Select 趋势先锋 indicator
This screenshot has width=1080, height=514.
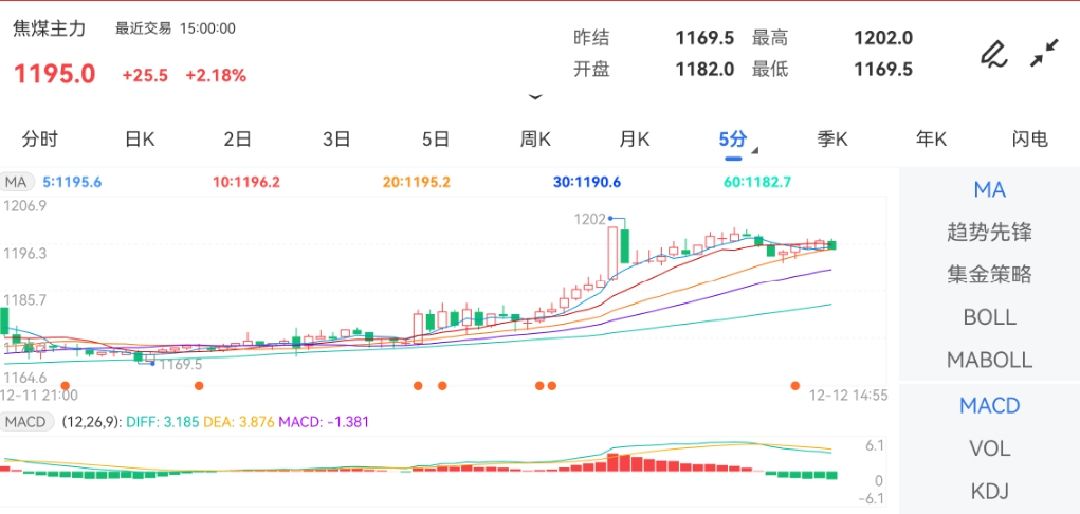990,232
